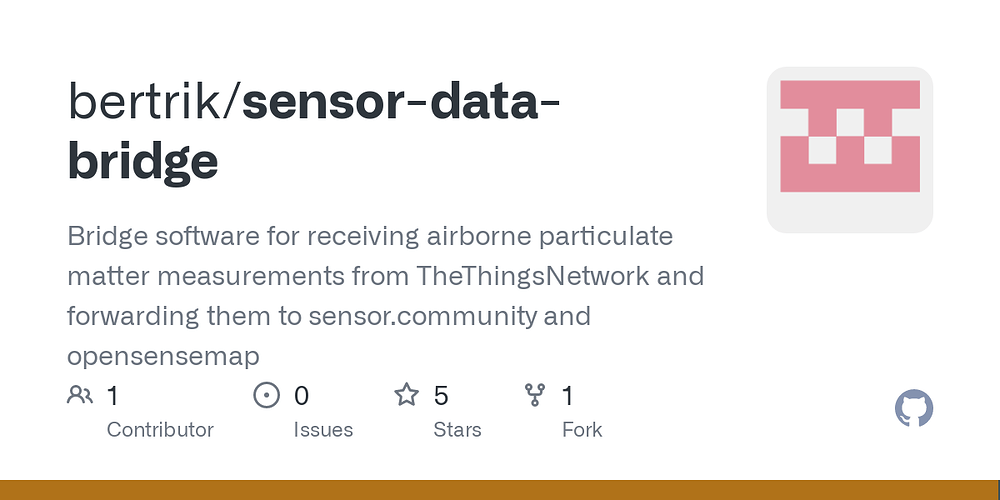Click the Contributor people icon
Screen dimensions: 1000x500
[x=80, y=395]
